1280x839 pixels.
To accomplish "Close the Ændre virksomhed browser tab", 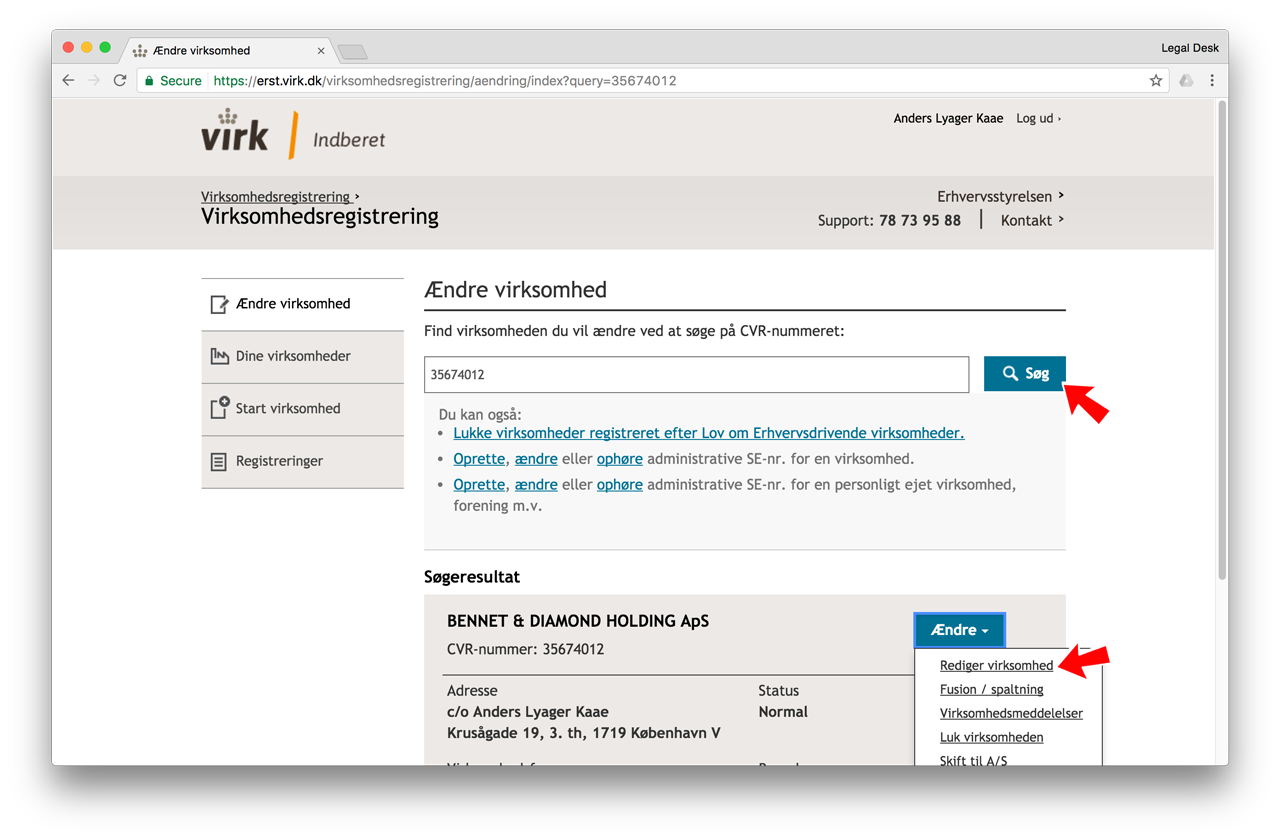I will [x=321, y=50].
